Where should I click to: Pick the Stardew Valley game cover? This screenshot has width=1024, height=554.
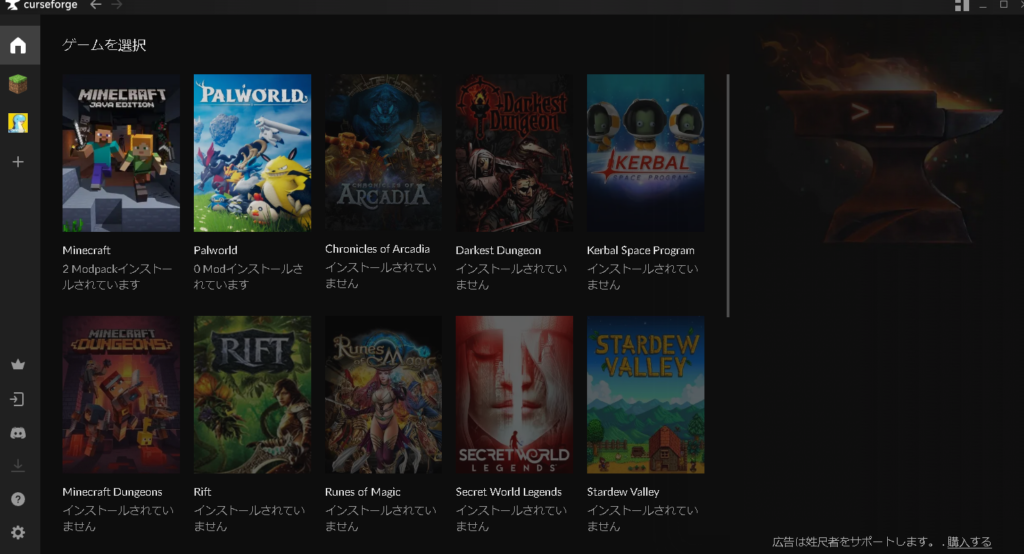click(x=645, y=395)
